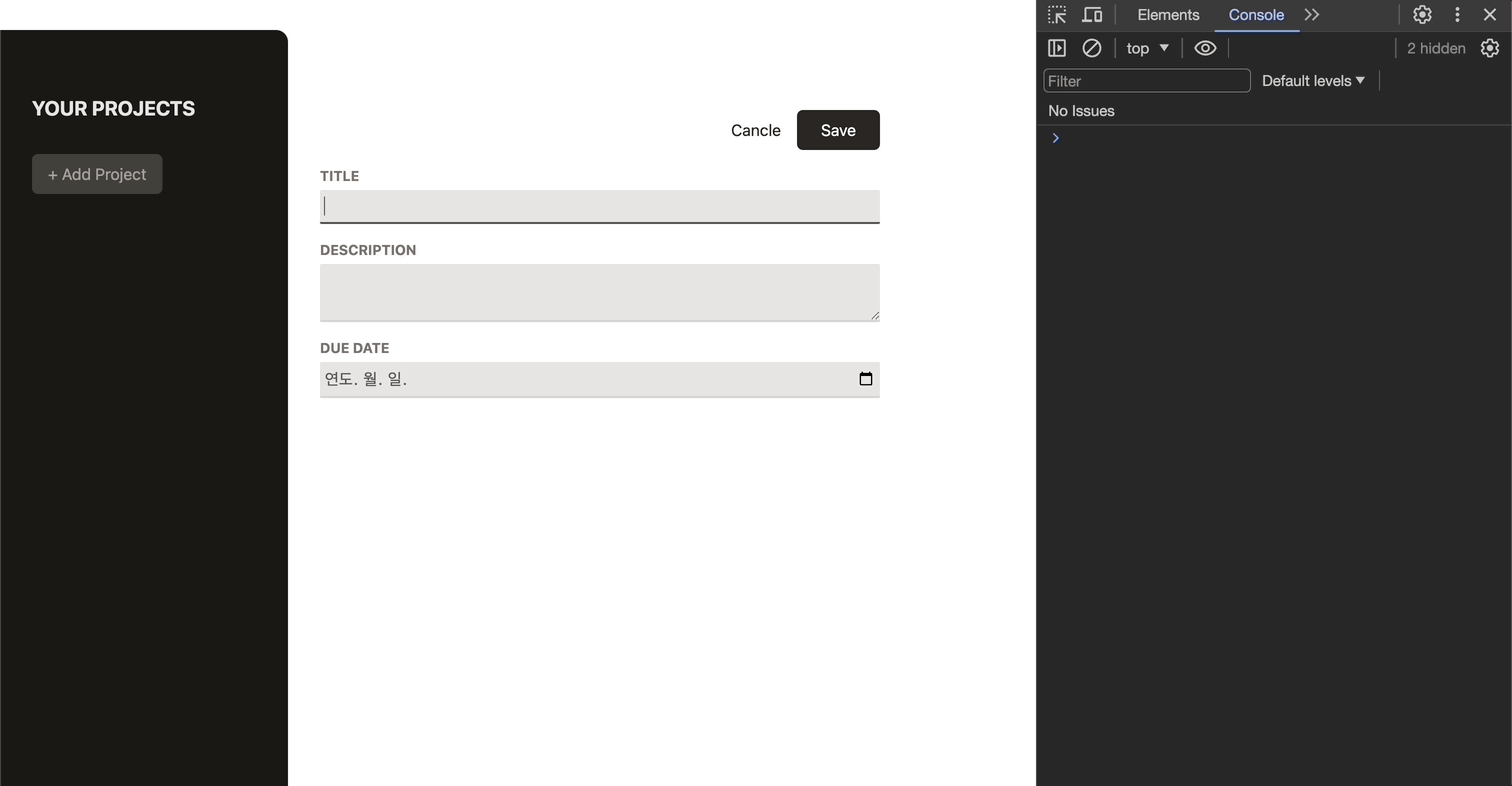
Task: Open the Default levels dropdown
Action: [1313, 81]
